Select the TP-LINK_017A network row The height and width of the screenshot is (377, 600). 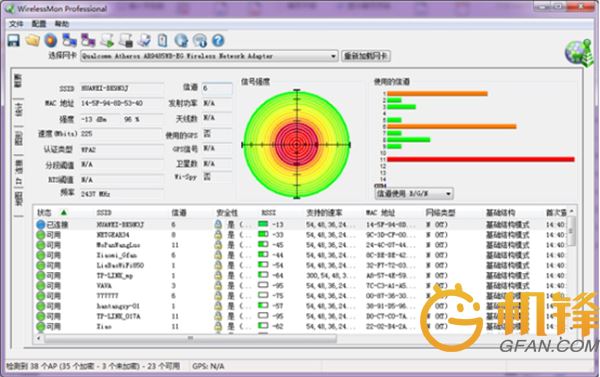(300, 316)
